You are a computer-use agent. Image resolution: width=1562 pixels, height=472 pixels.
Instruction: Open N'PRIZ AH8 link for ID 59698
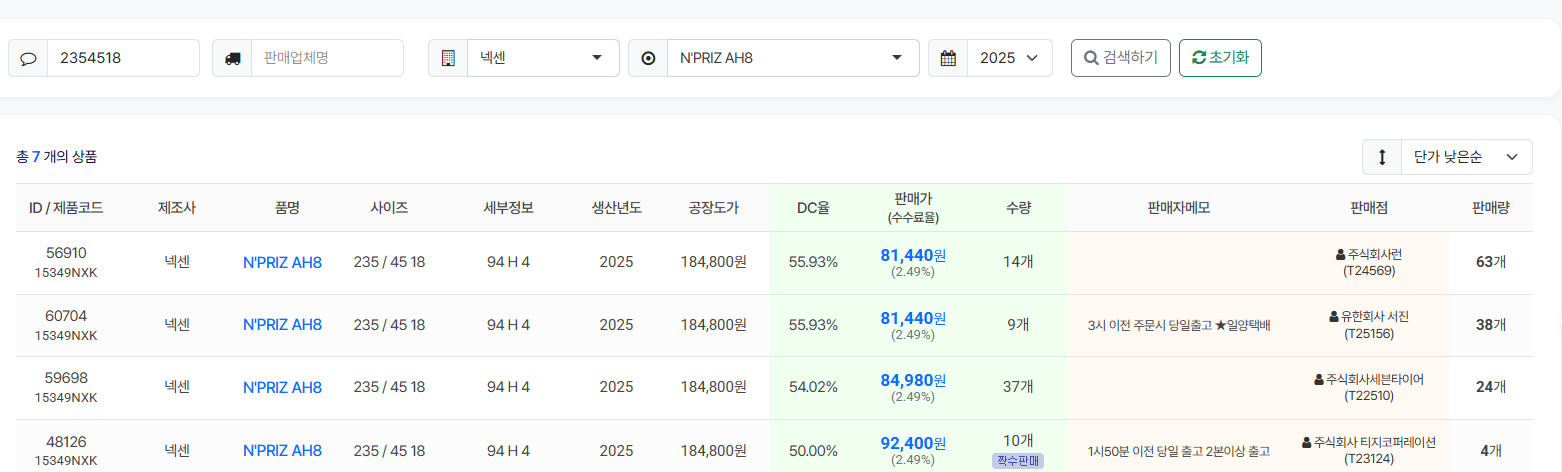pos(282,387)
